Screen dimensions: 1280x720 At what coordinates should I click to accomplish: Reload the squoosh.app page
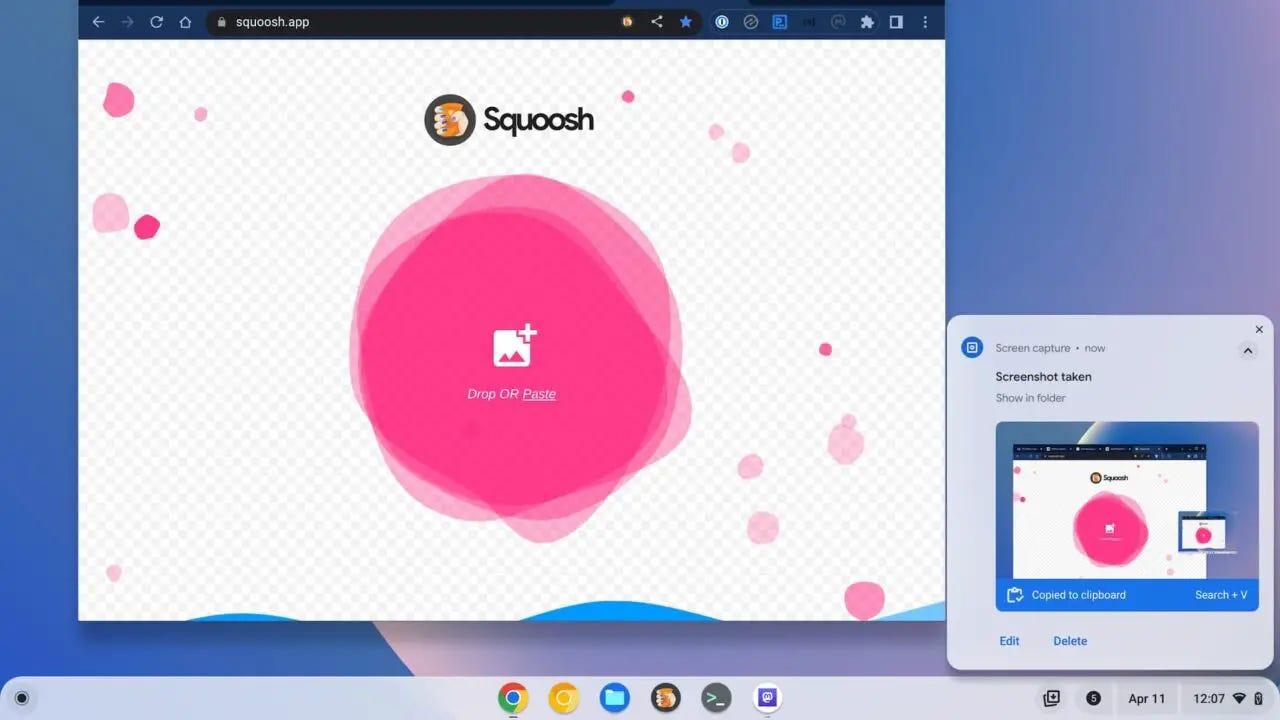coord(156,21)
